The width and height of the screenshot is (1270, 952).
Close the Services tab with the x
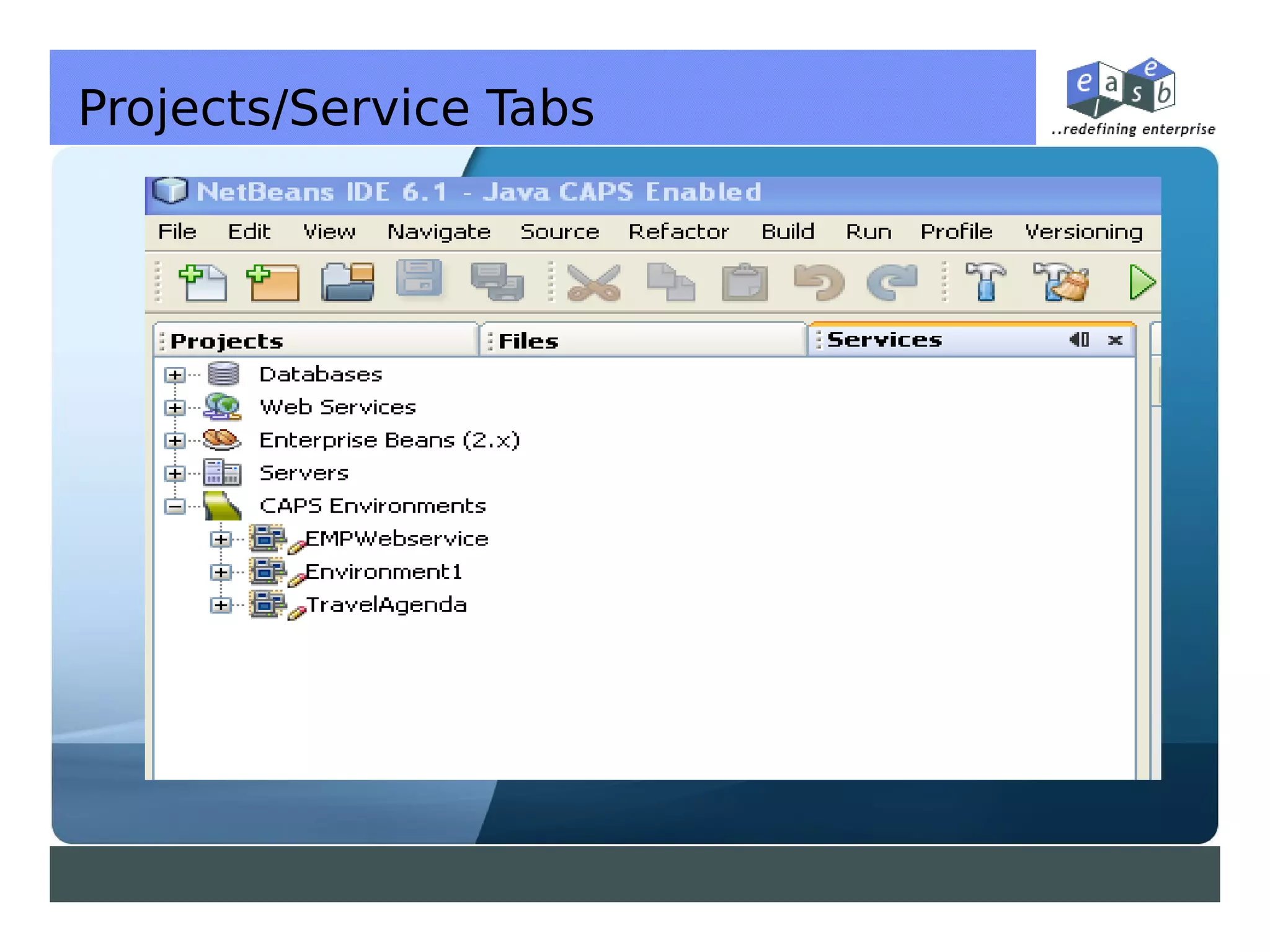point(1115,340)
